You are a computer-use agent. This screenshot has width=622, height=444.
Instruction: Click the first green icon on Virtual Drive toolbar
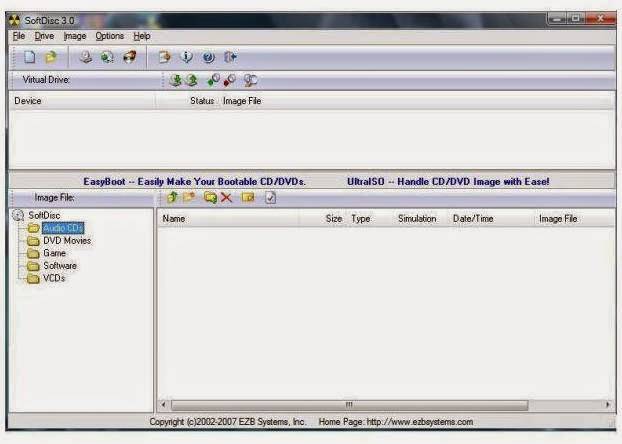click(174, 80)
